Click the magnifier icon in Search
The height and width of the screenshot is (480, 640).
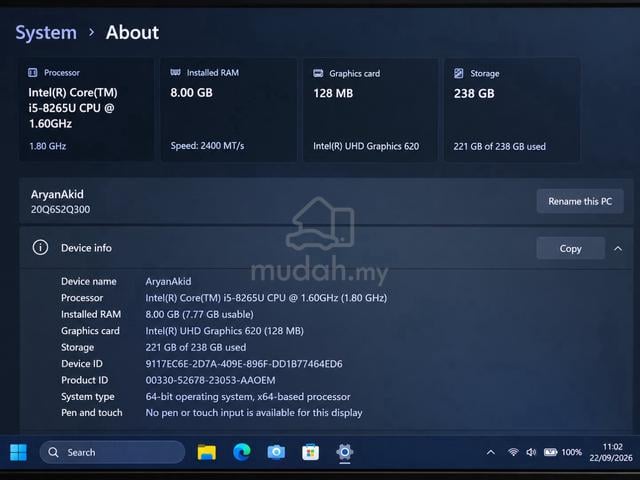coord(53,452)
